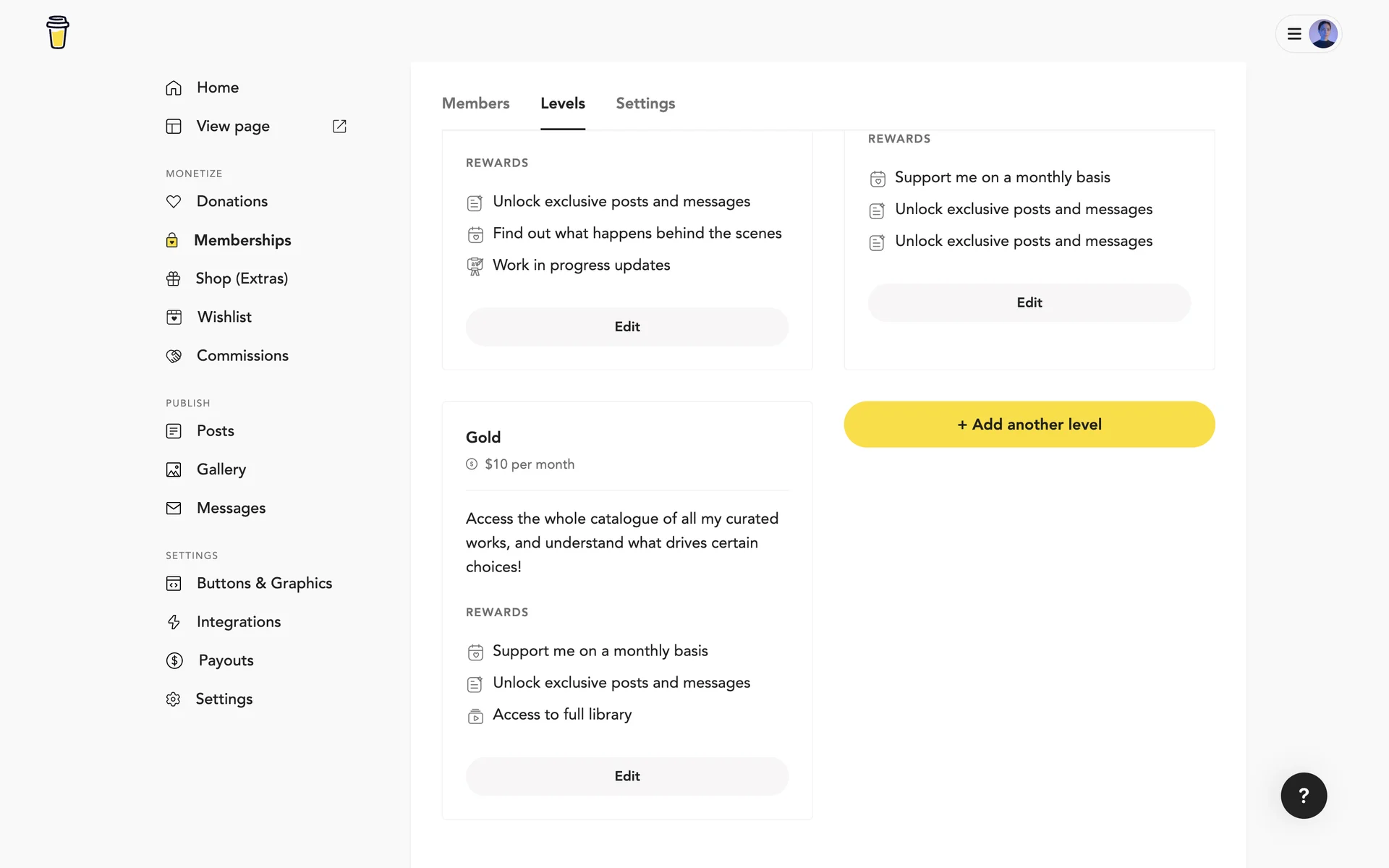
Task: Open Integrations lightning bolt icon
Action: tap(174, 622)
